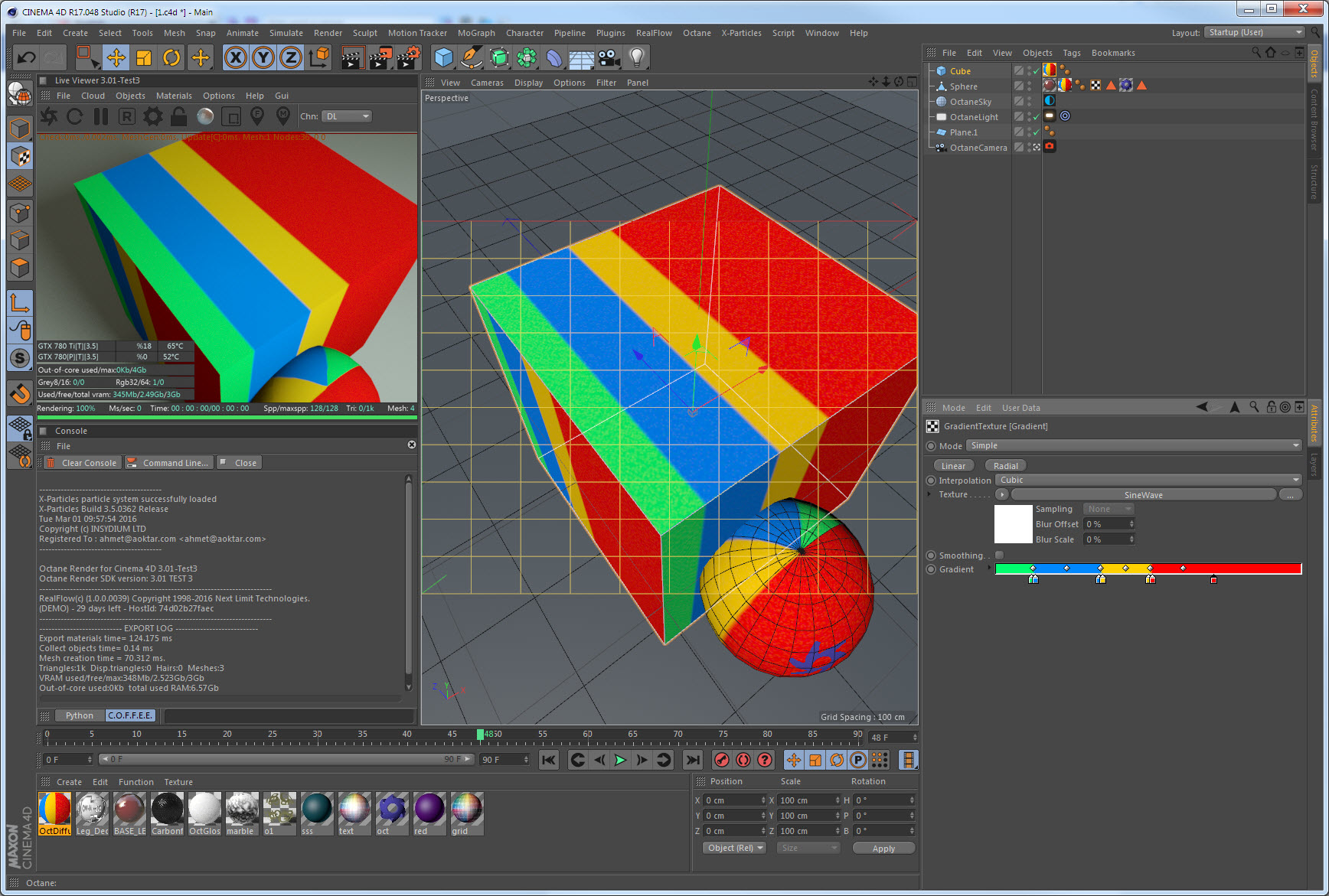Open Edit Render Settings icon
This screenshot has height=896, width=1329.
[x=408, y=57]
